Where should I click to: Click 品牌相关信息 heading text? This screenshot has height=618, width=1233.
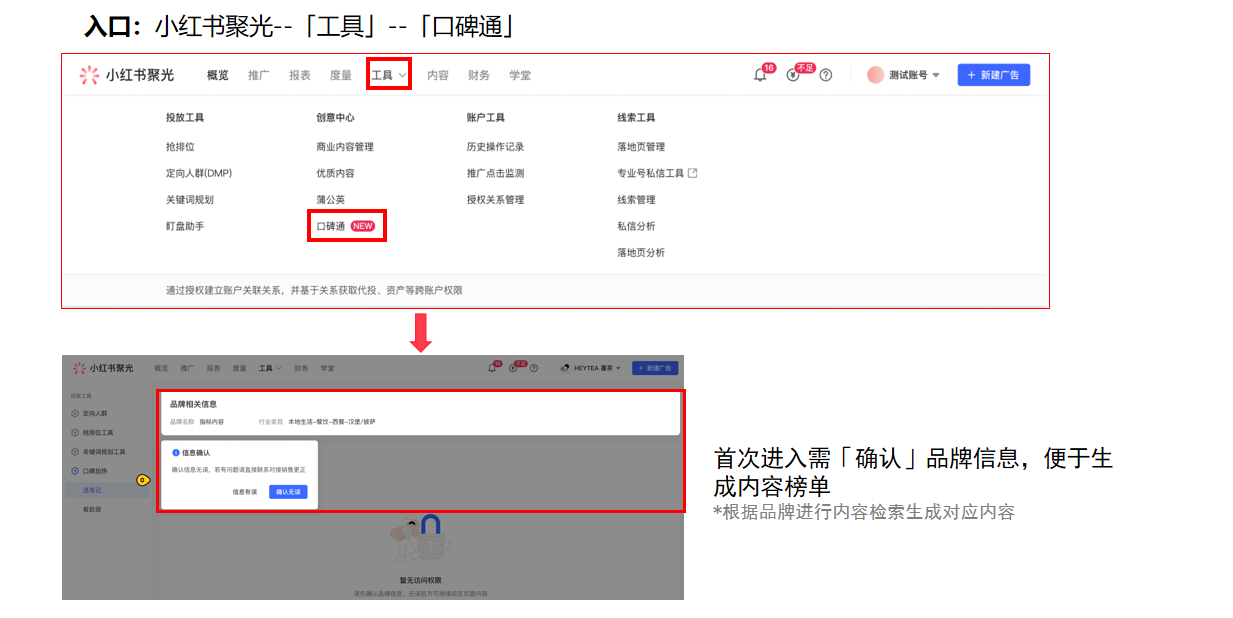click(193, 405)
